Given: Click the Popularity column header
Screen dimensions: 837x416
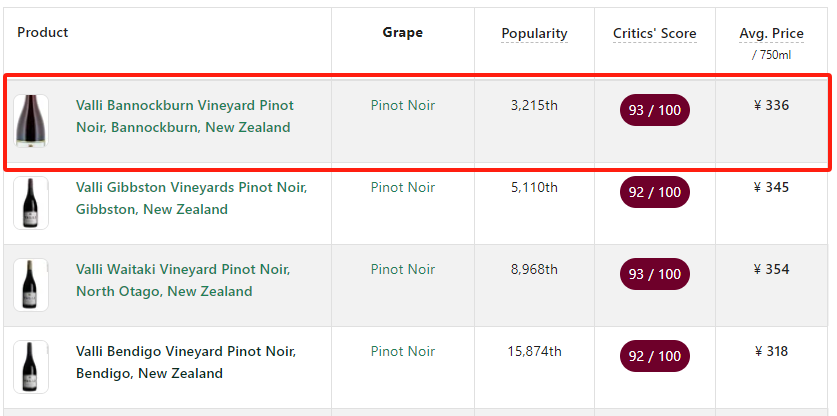Looking at the screenshot, I should tap(534, 34).
